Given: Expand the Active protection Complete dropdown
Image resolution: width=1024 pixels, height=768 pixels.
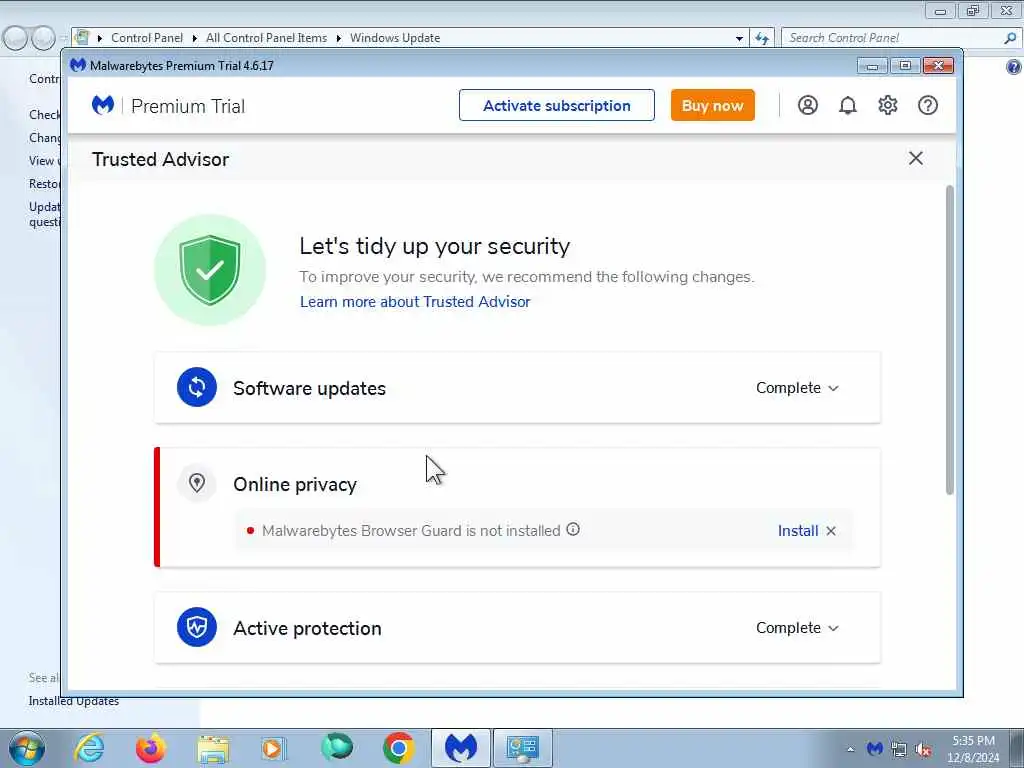Looking at the screenshot, I should [797, 628].
